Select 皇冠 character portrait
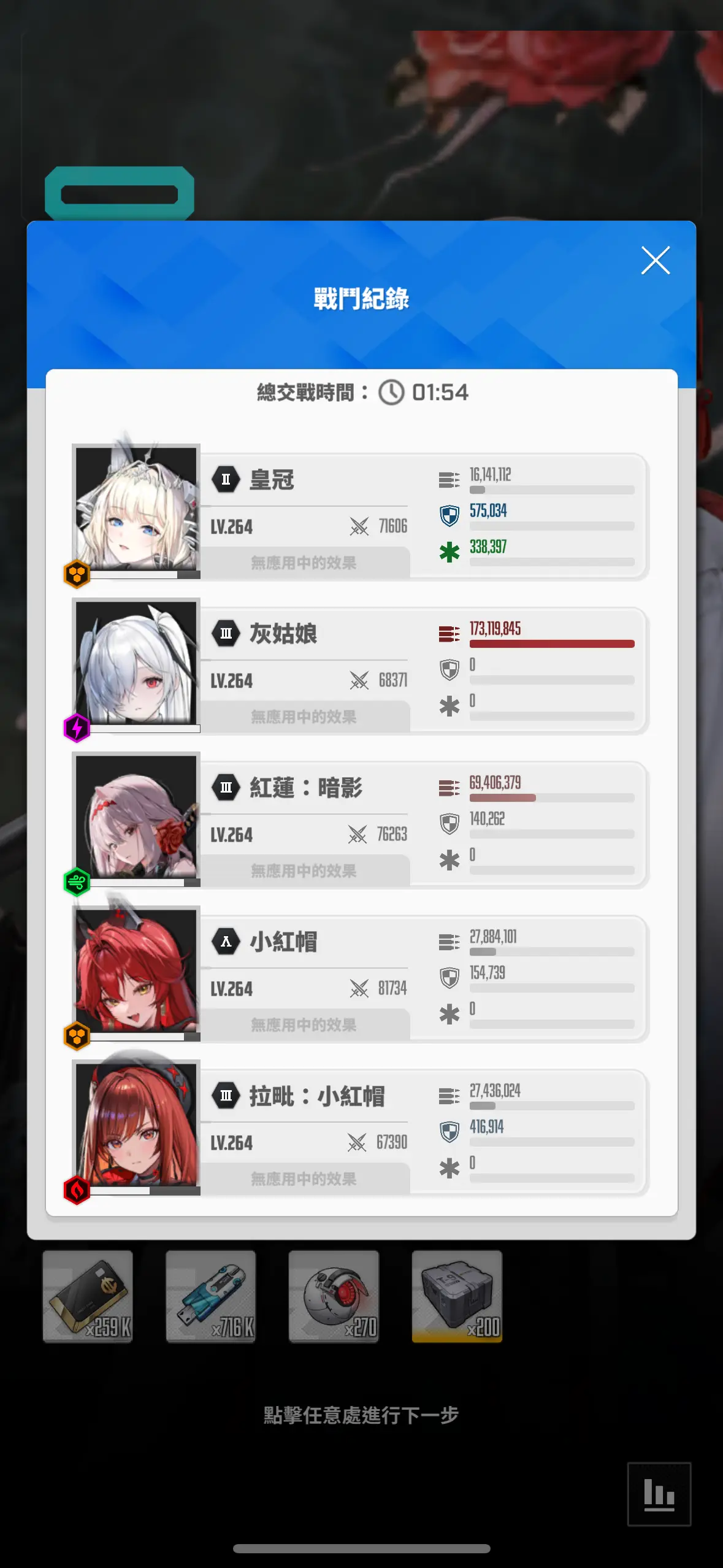 pyautogui.click(x=136, y=508)
